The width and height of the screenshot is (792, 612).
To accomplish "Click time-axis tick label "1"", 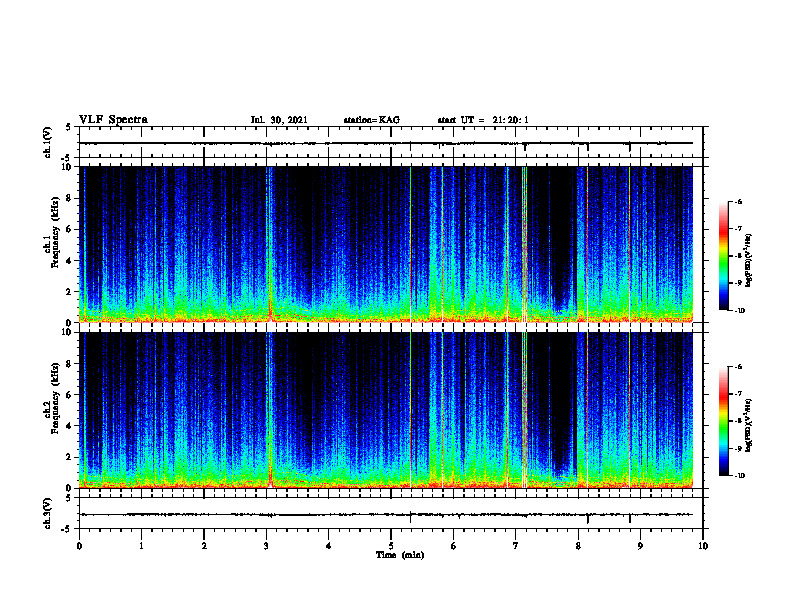I will point(141,546).
